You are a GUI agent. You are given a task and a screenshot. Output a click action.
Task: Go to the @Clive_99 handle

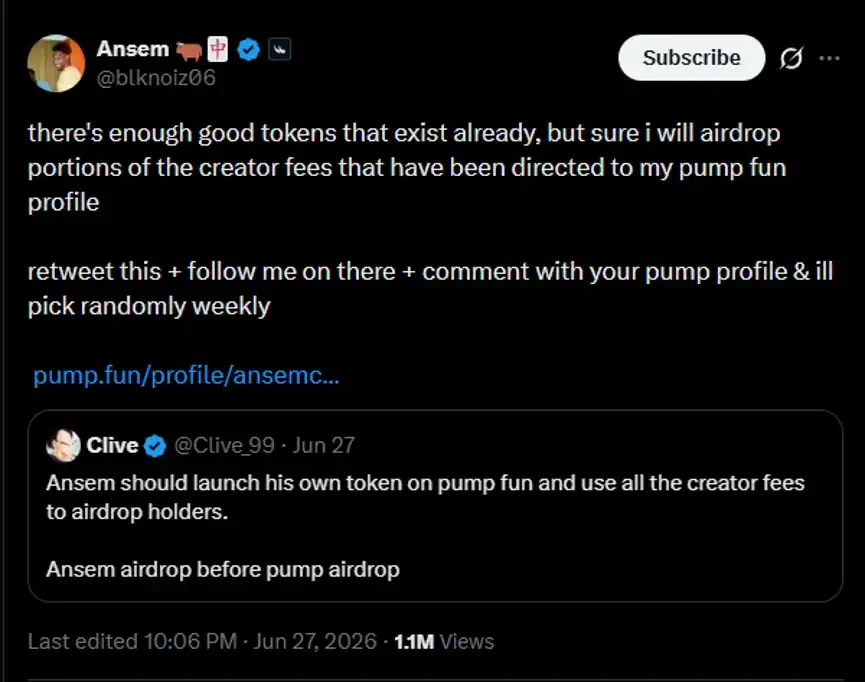click(x=225, y=445)
